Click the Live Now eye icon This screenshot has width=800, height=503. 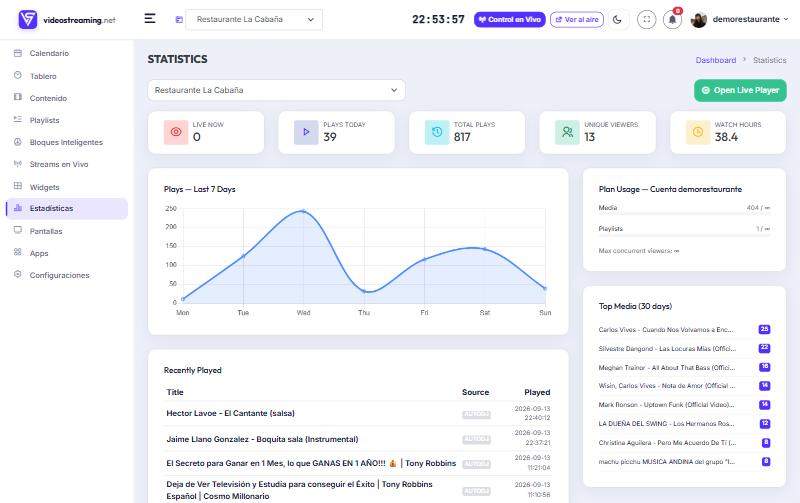(x=176, y=132)
